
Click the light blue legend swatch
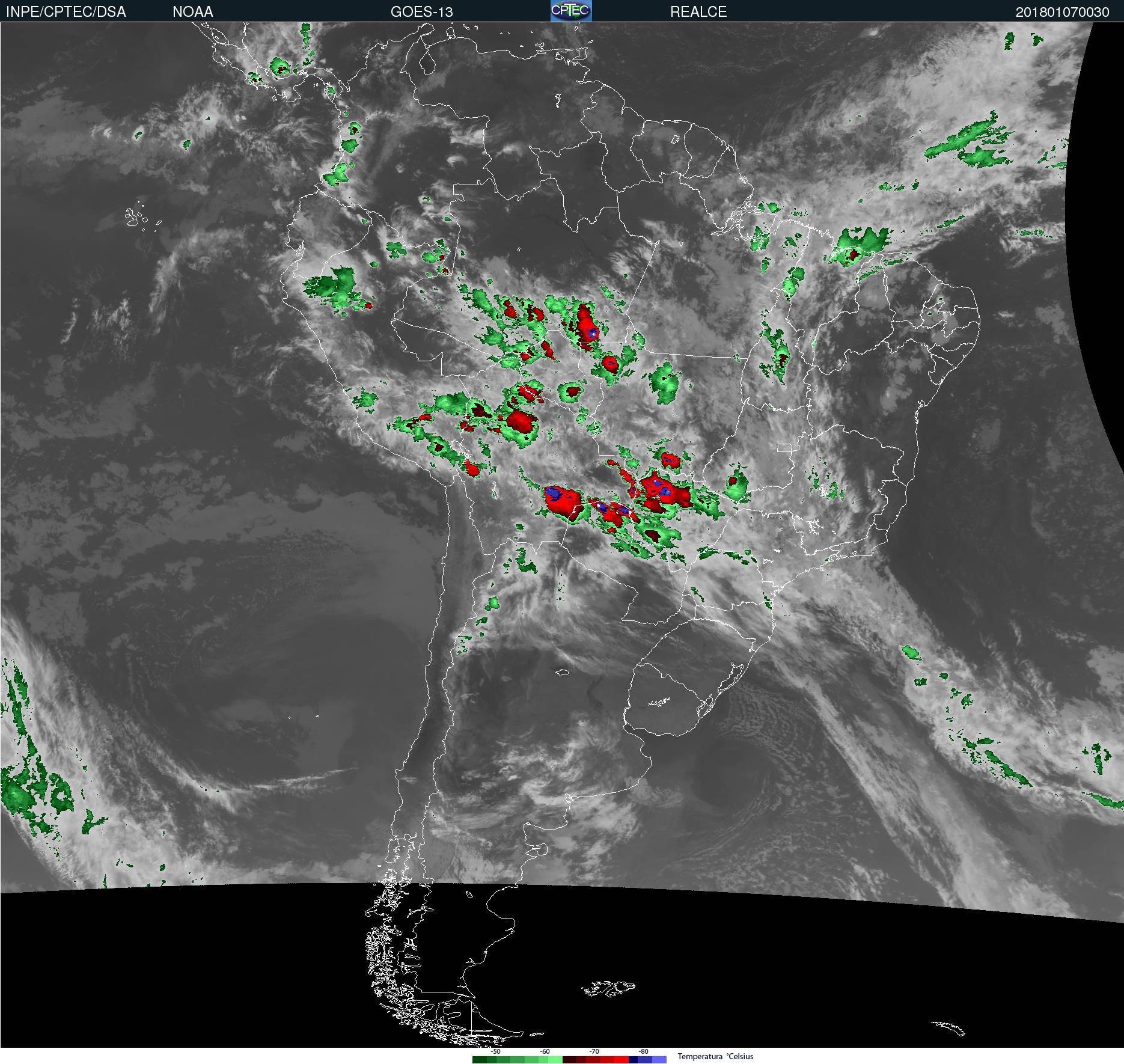(x=659, y=1060)
